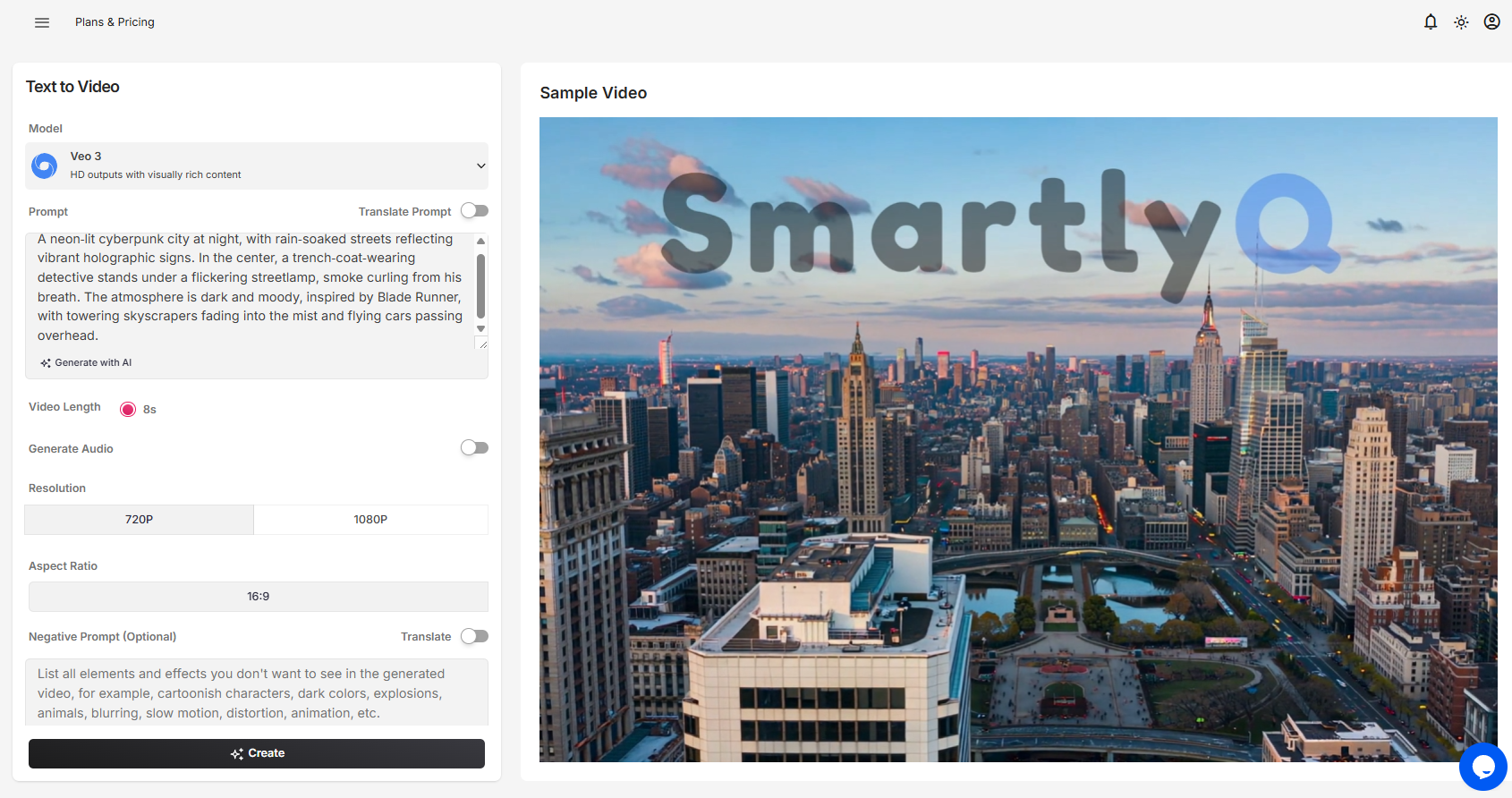Select the 8s video length radio
Screen dimensions: 1512x798
(128, 410)
